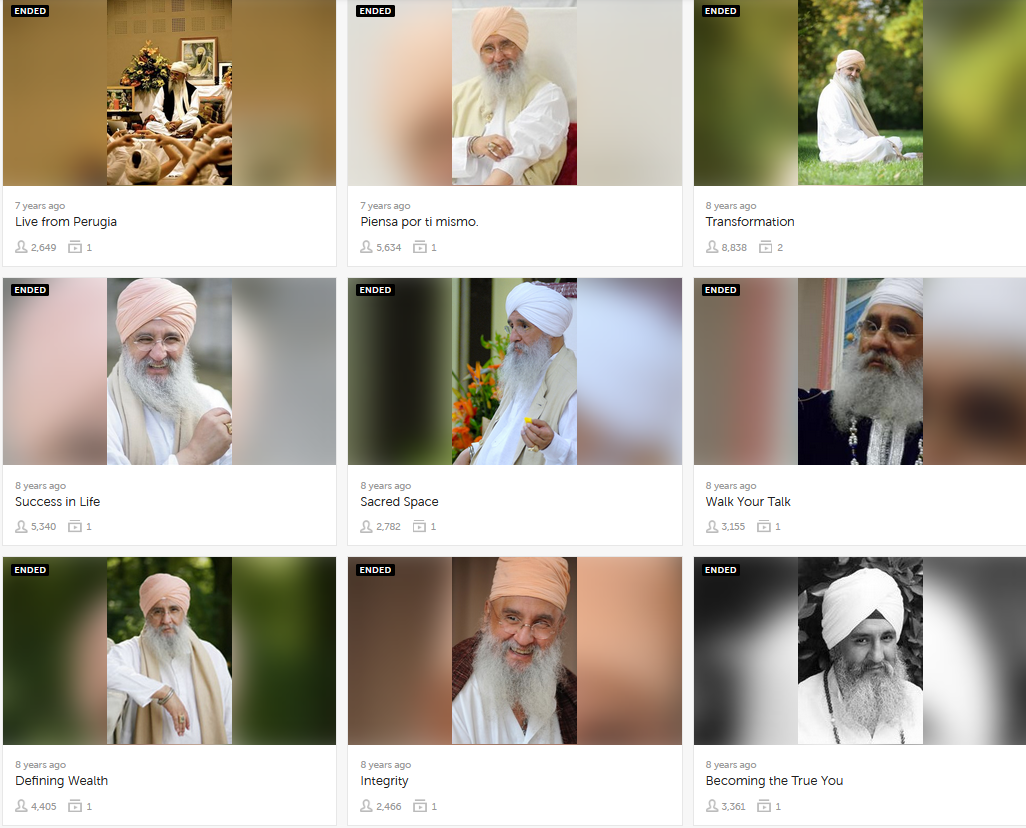Select the Integrity thumbnail image
Image resolution: width=1026 pixels, height=828 pixels.
(514, 651)
